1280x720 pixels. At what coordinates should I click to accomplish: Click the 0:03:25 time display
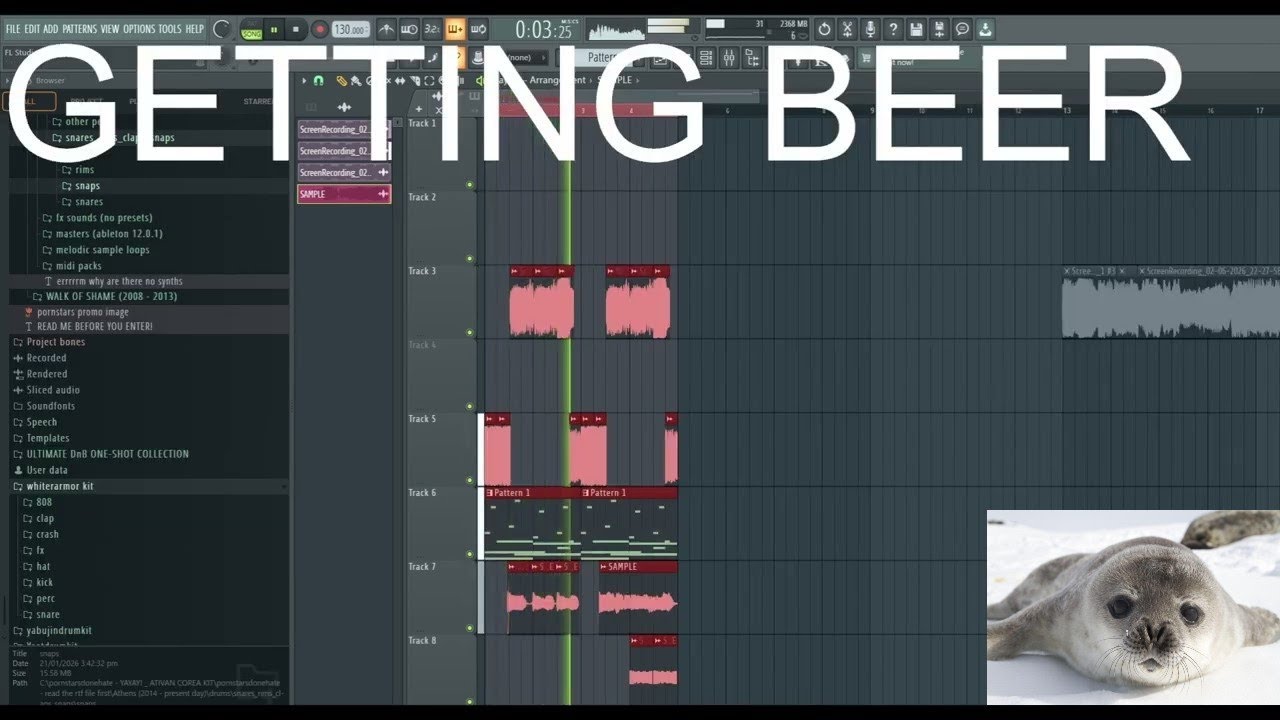[x=542, y=30]
